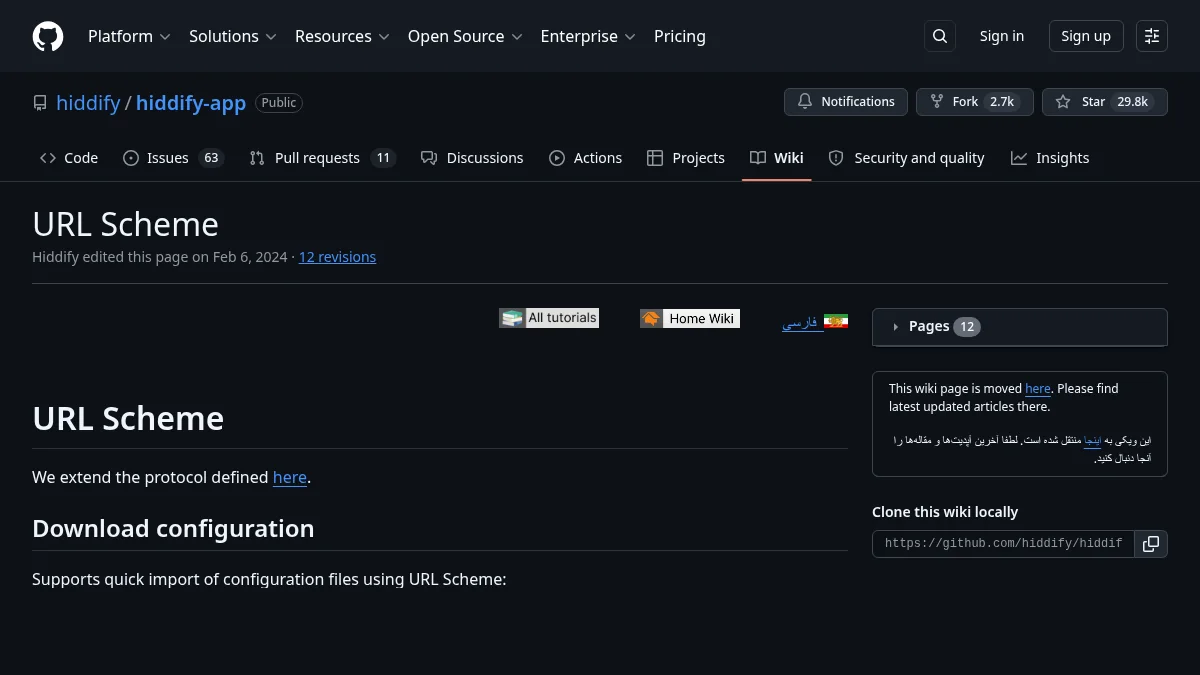Screen dimensions: 1200x675
Task: Click the Sign in link
Action: coord(1002,36)
